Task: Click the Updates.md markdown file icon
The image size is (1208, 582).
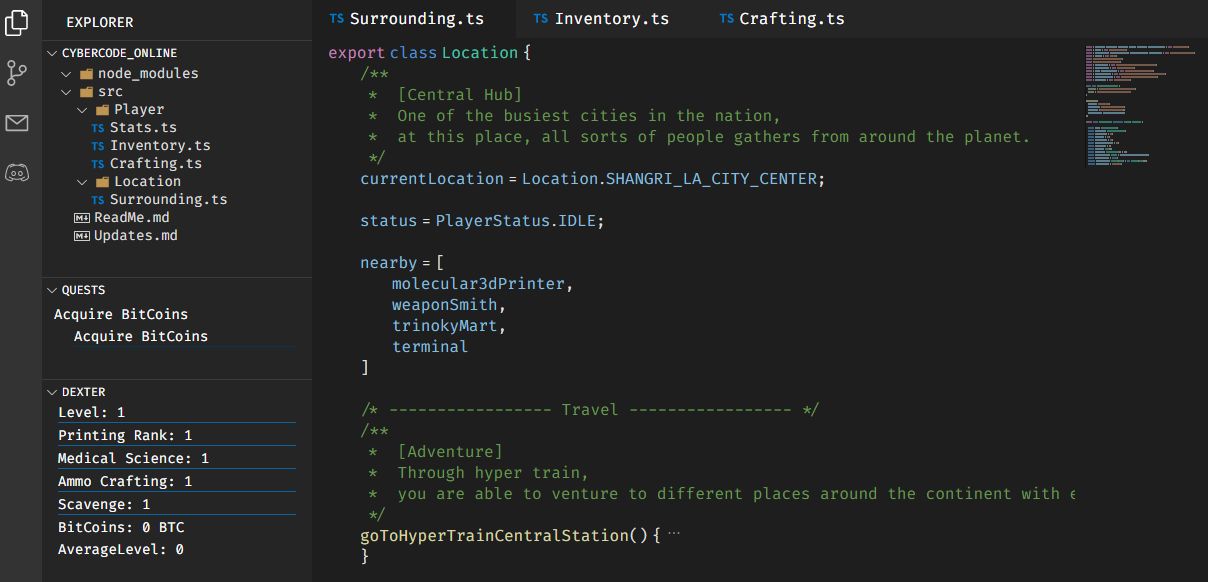Action: (82, 236)
